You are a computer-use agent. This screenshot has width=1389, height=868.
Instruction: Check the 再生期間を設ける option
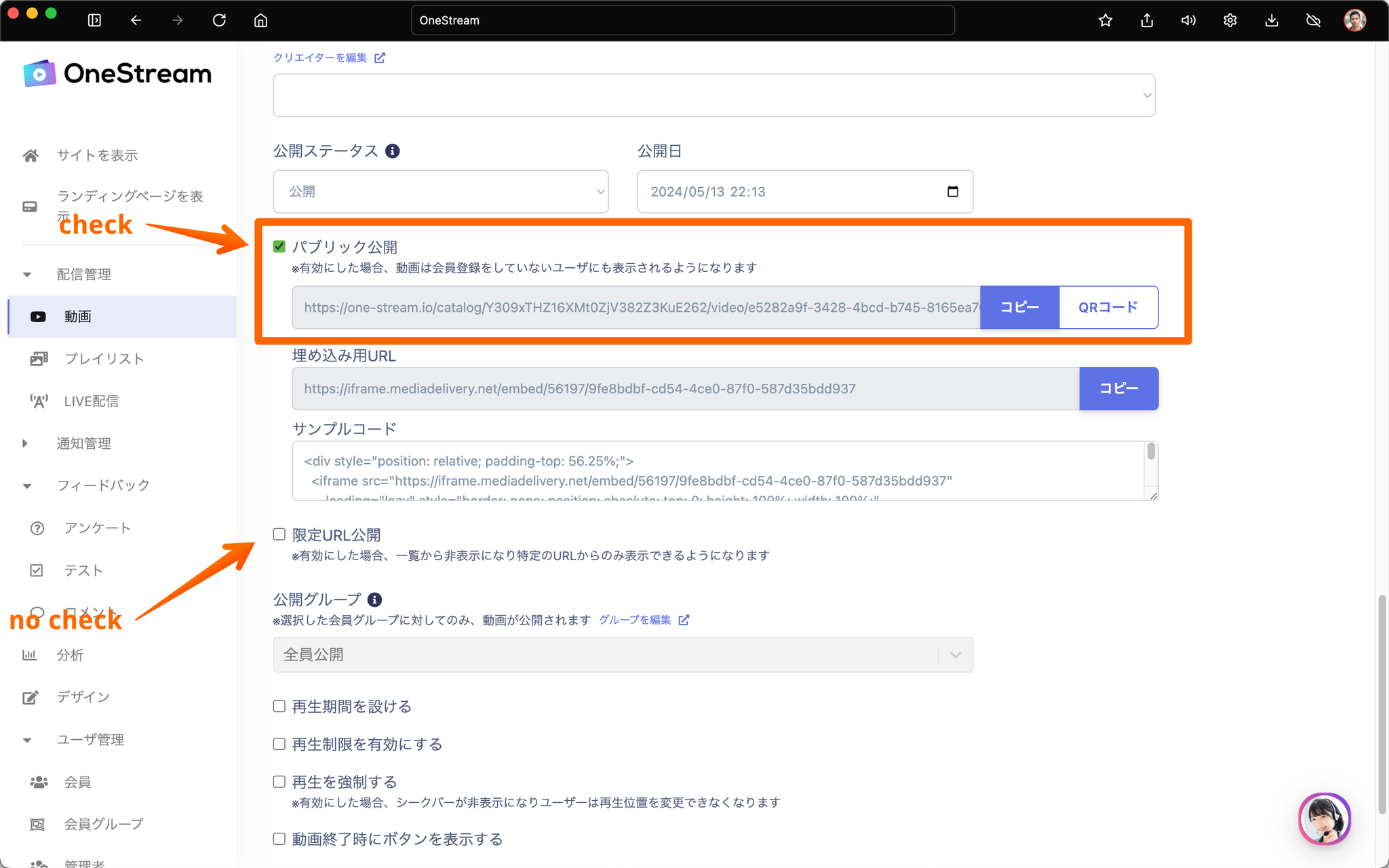click(x=279, y=707)
